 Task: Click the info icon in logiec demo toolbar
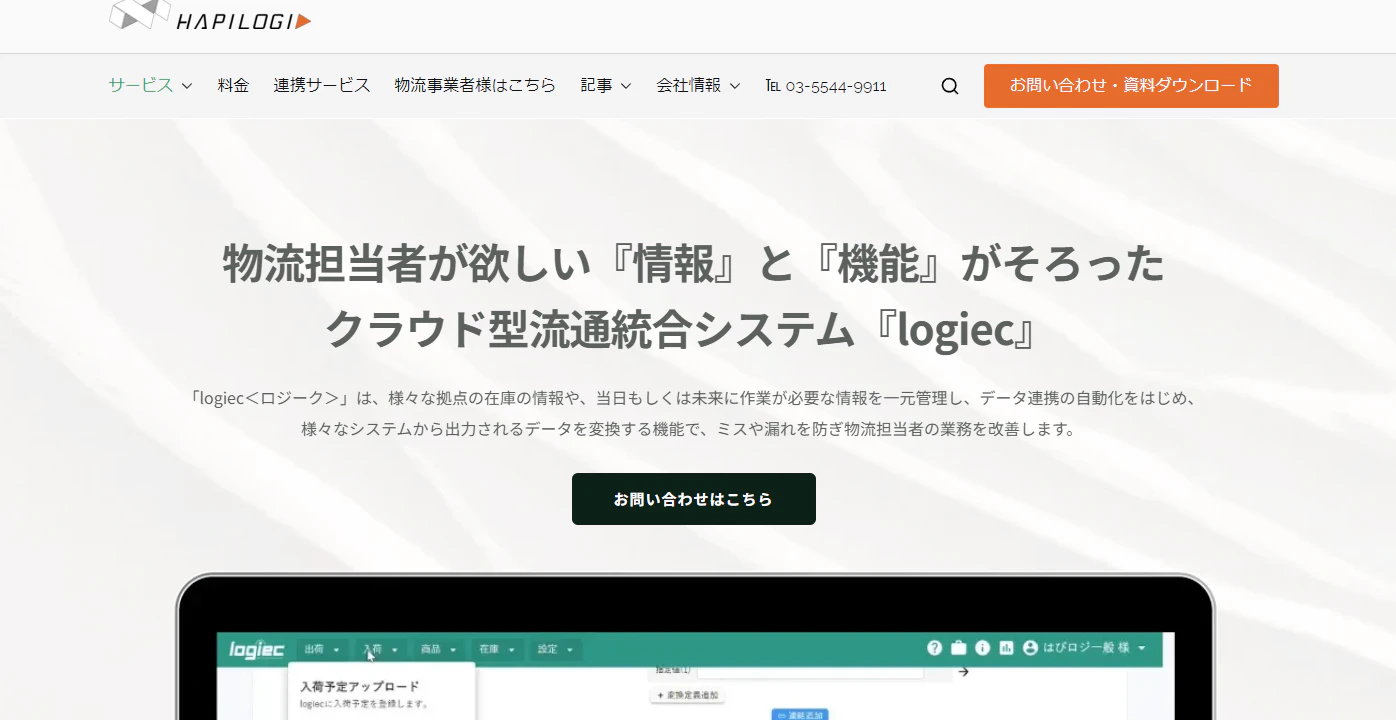[x=983, y=648]
